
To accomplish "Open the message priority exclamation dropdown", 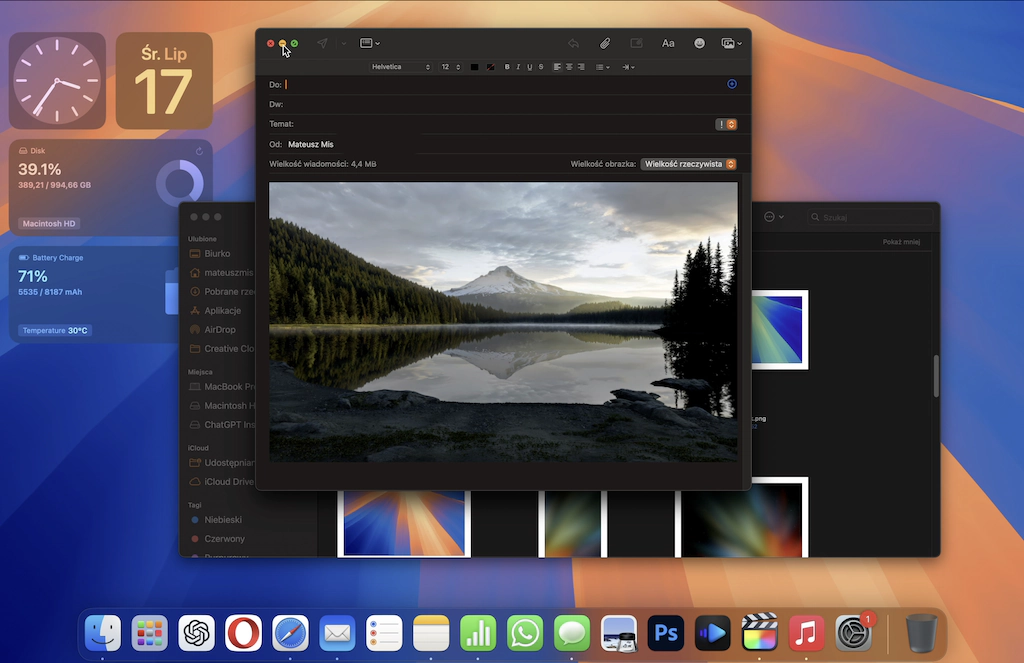I will coord(726,124).
